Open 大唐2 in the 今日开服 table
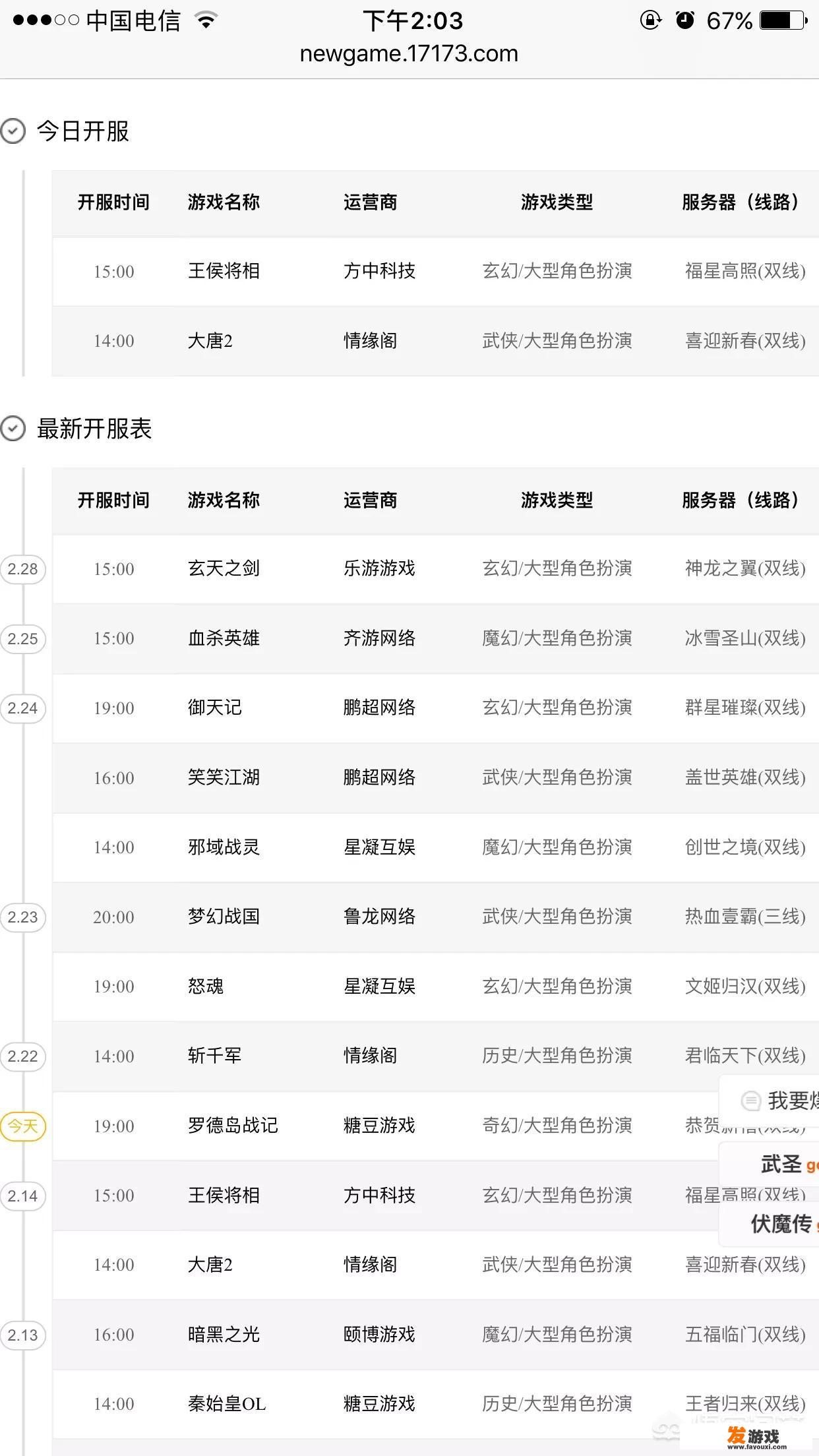819x1456 pixels. point(210,341)
